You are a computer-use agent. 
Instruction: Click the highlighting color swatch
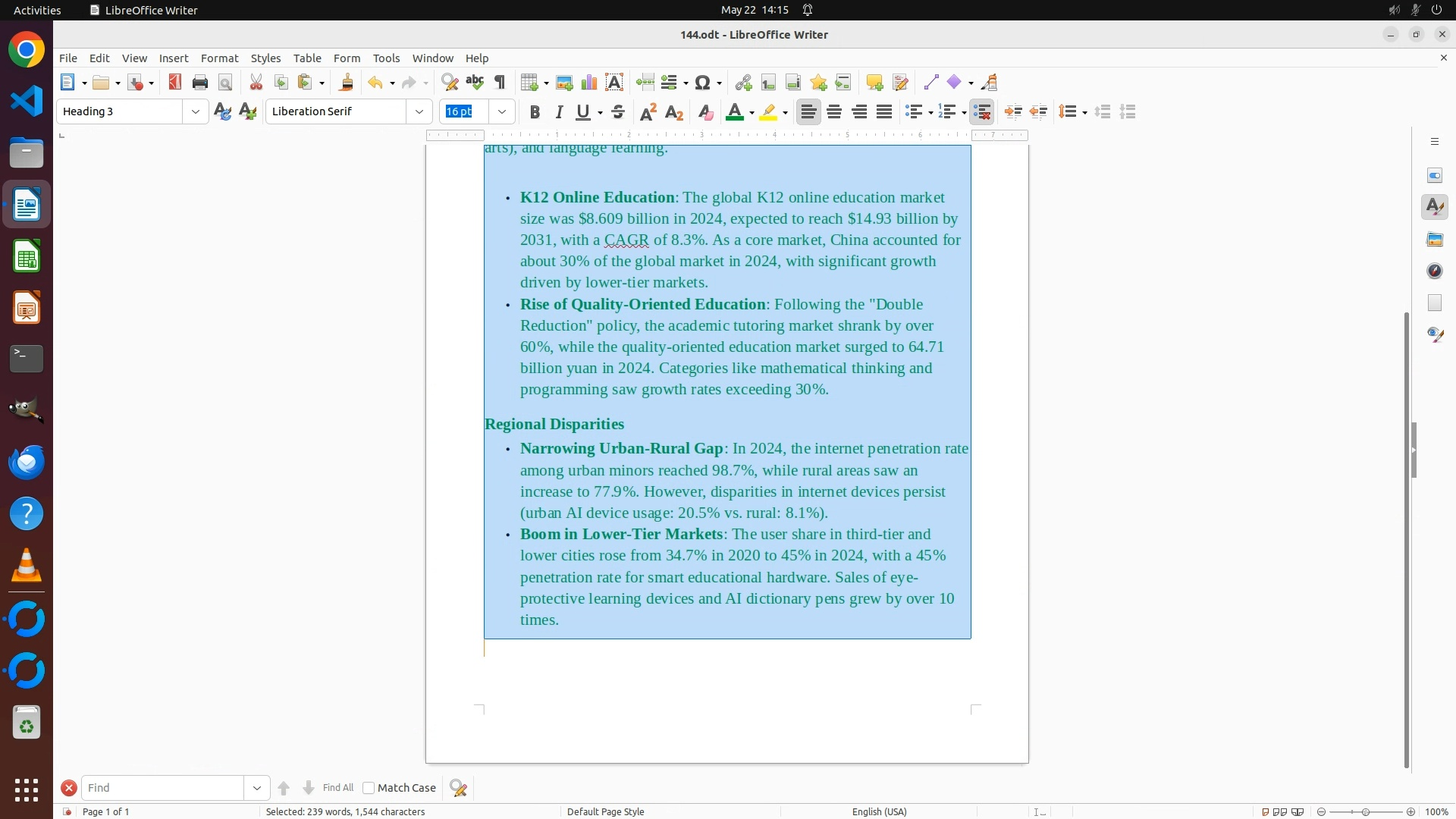coord(768,112)
